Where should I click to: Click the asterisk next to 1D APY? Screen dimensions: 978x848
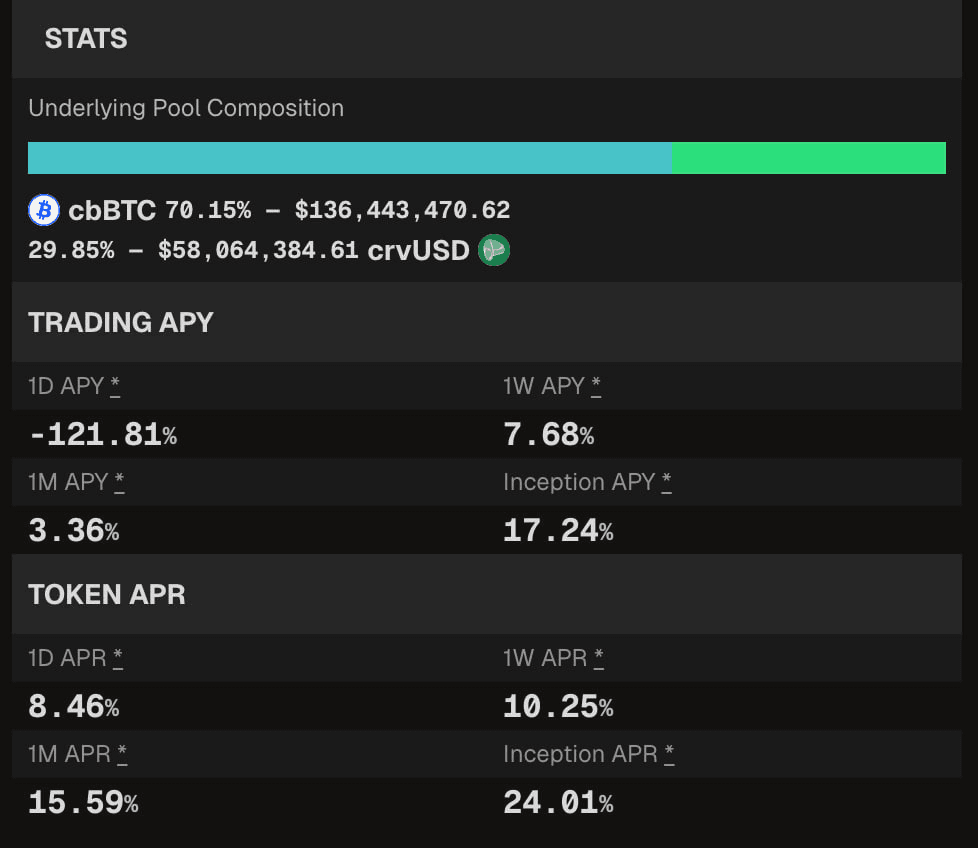coord(116,387)
